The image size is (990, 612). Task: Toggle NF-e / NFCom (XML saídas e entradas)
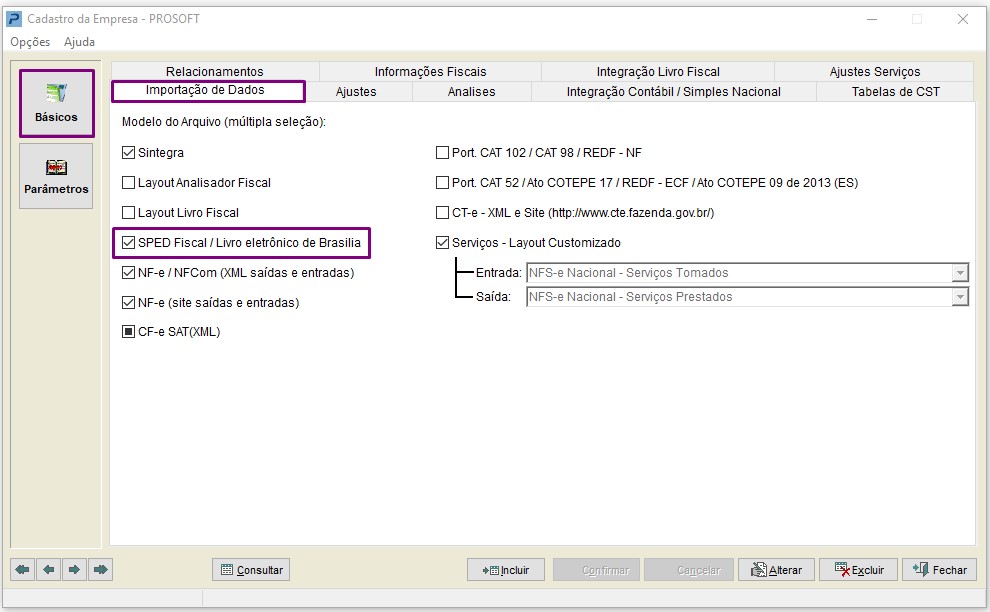(x=128, y=272)
